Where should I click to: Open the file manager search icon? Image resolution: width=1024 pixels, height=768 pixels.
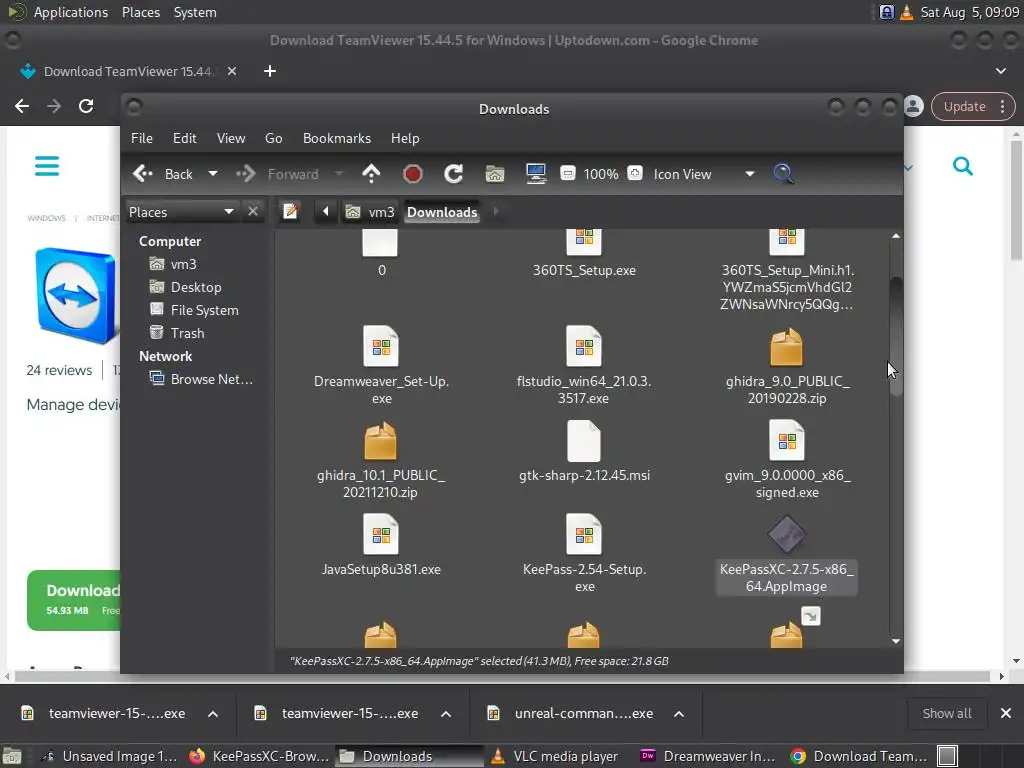point(783,174)
